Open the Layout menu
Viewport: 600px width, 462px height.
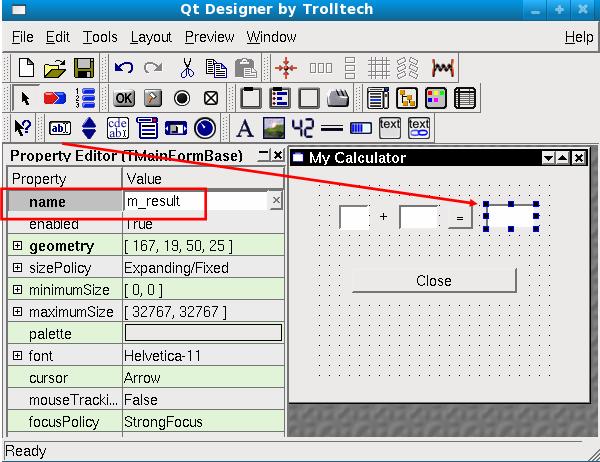pyautogui.click(x=151, y=37)
